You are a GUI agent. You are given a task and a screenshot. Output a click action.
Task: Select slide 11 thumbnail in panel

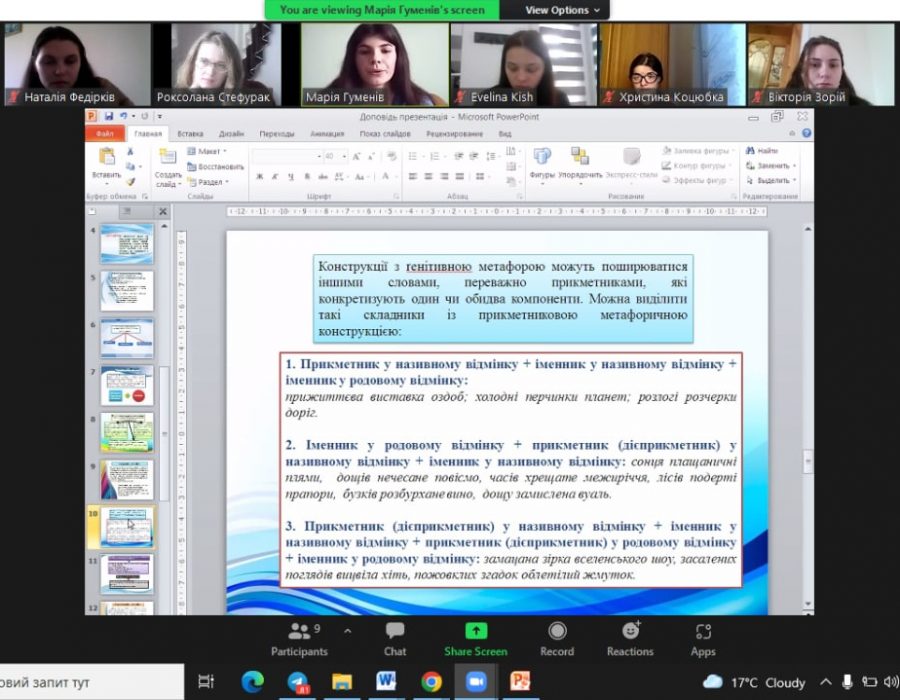pyautogui.click(x=126, y=574)
